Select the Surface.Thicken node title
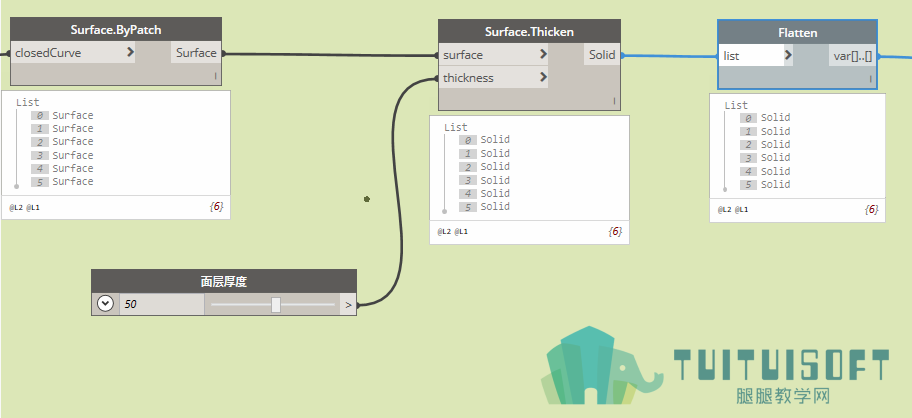The width and height of the screenshot is (912, 418). point(529,31)
